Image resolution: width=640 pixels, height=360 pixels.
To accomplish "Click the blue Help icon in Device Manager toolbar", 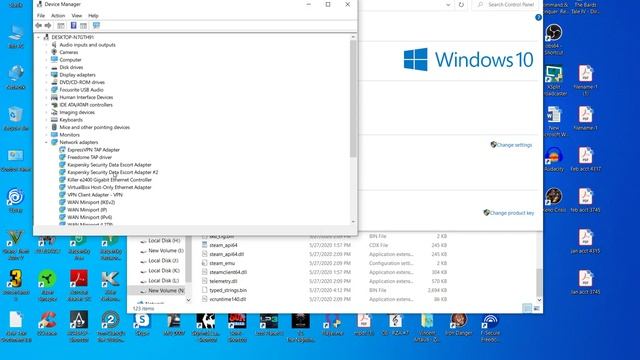I will tap(73, 25).
